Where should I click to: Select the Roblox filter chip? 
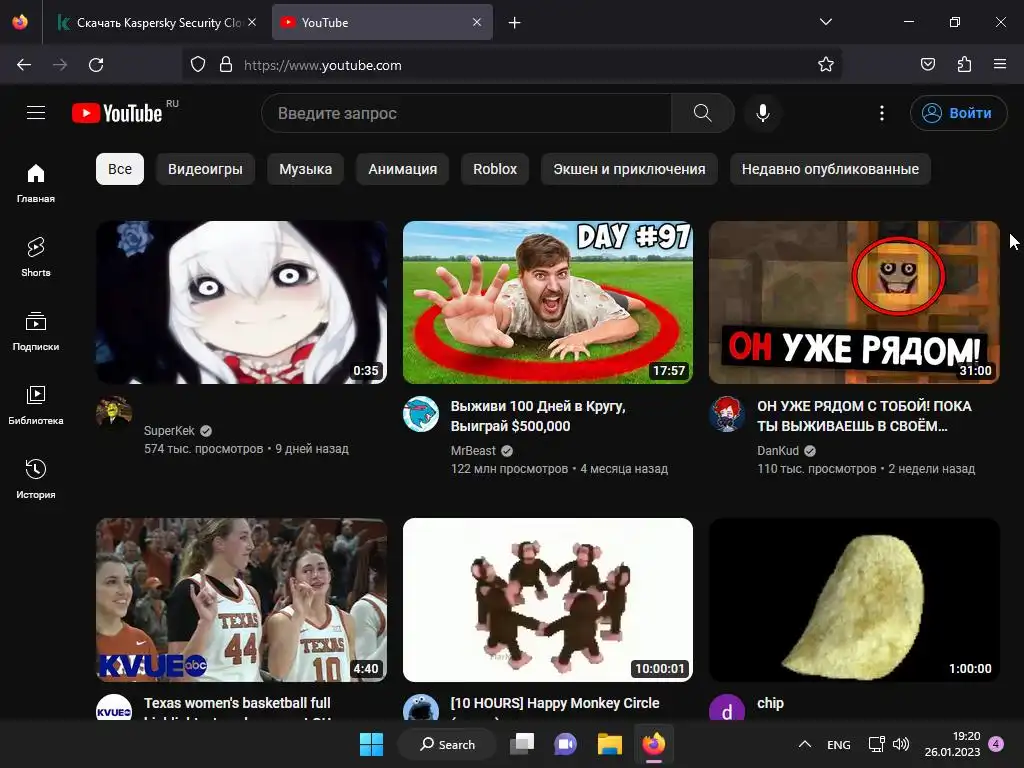coord(494,169)
